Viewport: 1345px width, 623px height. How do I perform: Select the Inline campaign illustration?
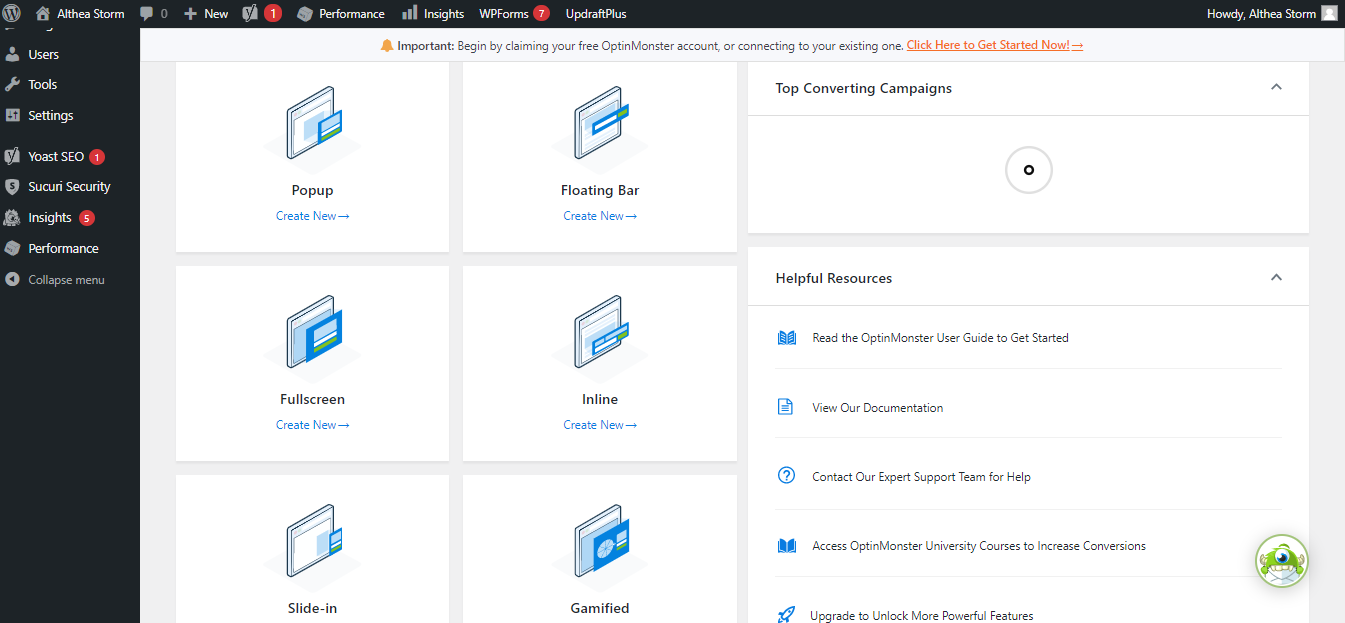(600, 338)
